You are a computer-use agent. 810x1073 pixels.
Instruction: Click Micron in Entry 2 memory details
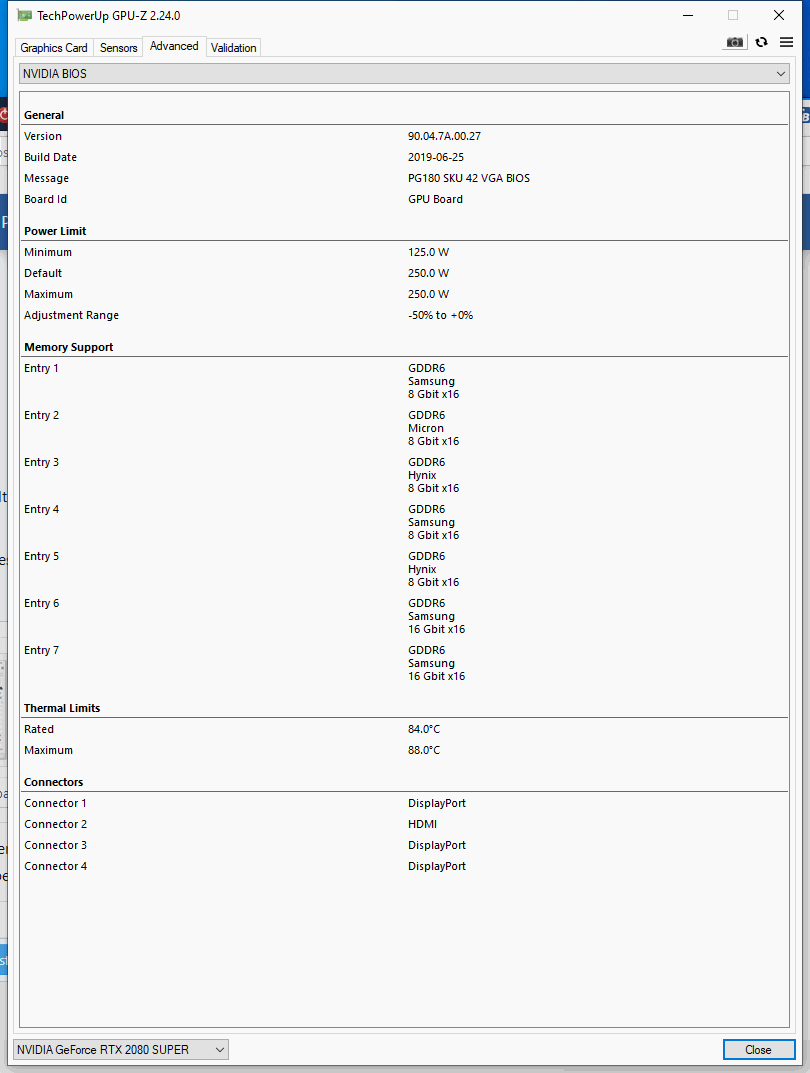426,428
